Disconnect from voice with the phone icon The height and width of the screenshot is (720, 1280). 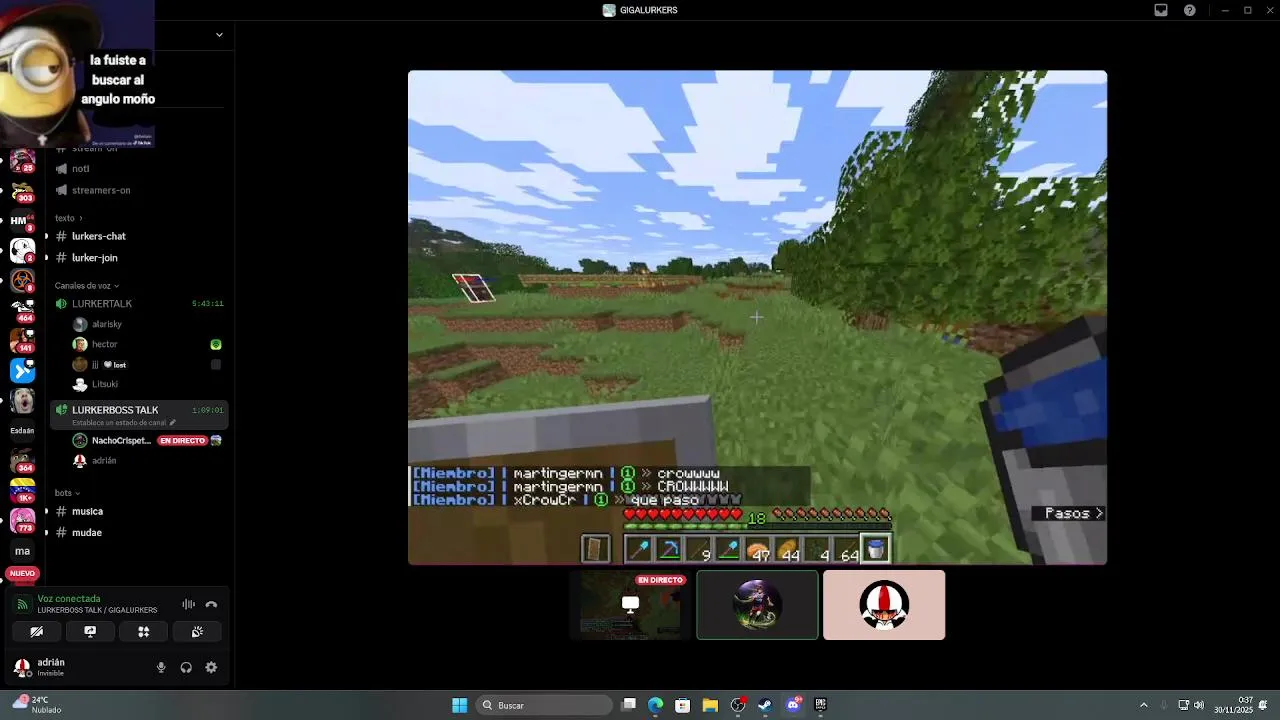(x=211, y=604)
